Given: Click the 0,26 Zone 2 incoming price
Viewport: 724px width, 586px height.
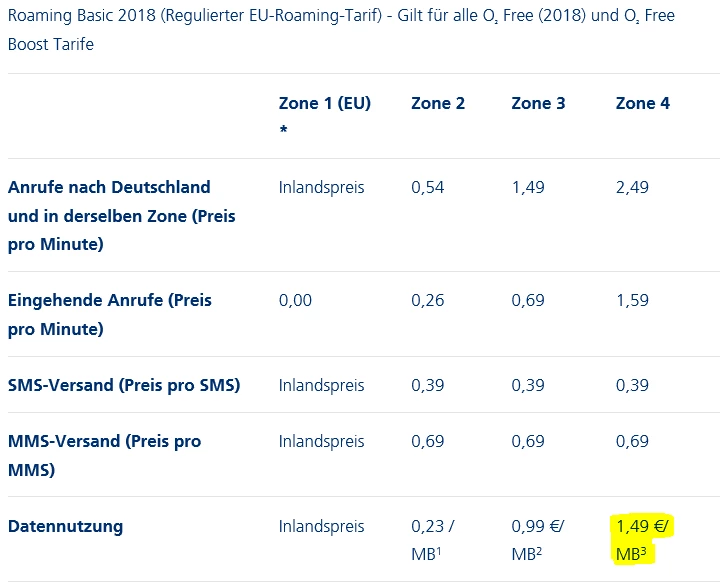Looking at the screenshot, I should [x=428, y=300].
